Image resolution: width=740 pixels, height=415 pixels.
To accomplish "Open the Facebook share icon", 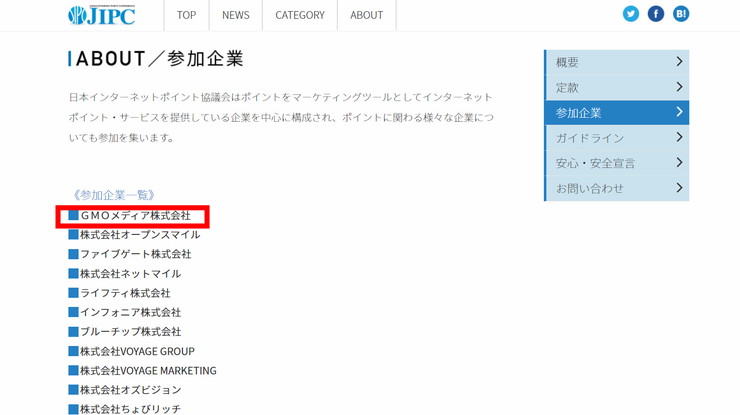I will pos(656,14).
